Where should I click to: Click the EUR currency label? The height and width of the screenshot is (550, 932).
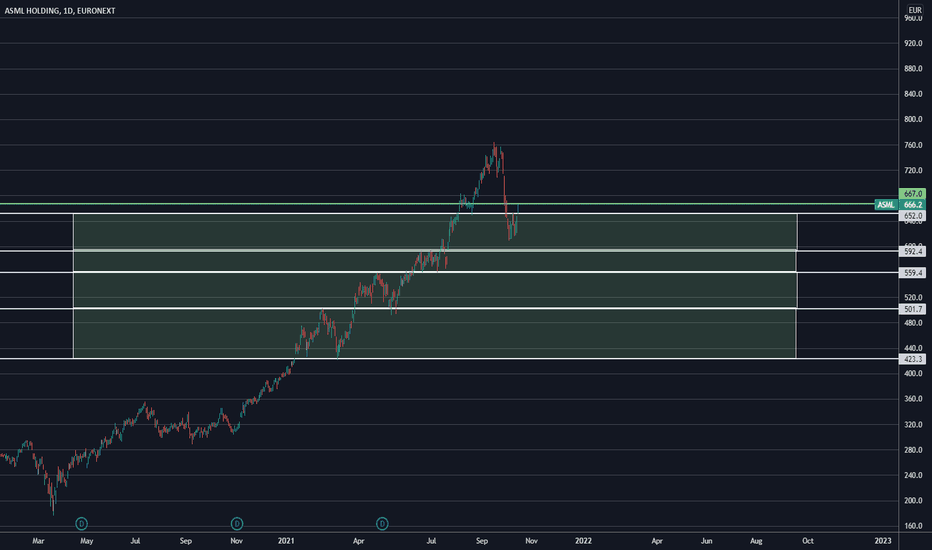point(915,10)
